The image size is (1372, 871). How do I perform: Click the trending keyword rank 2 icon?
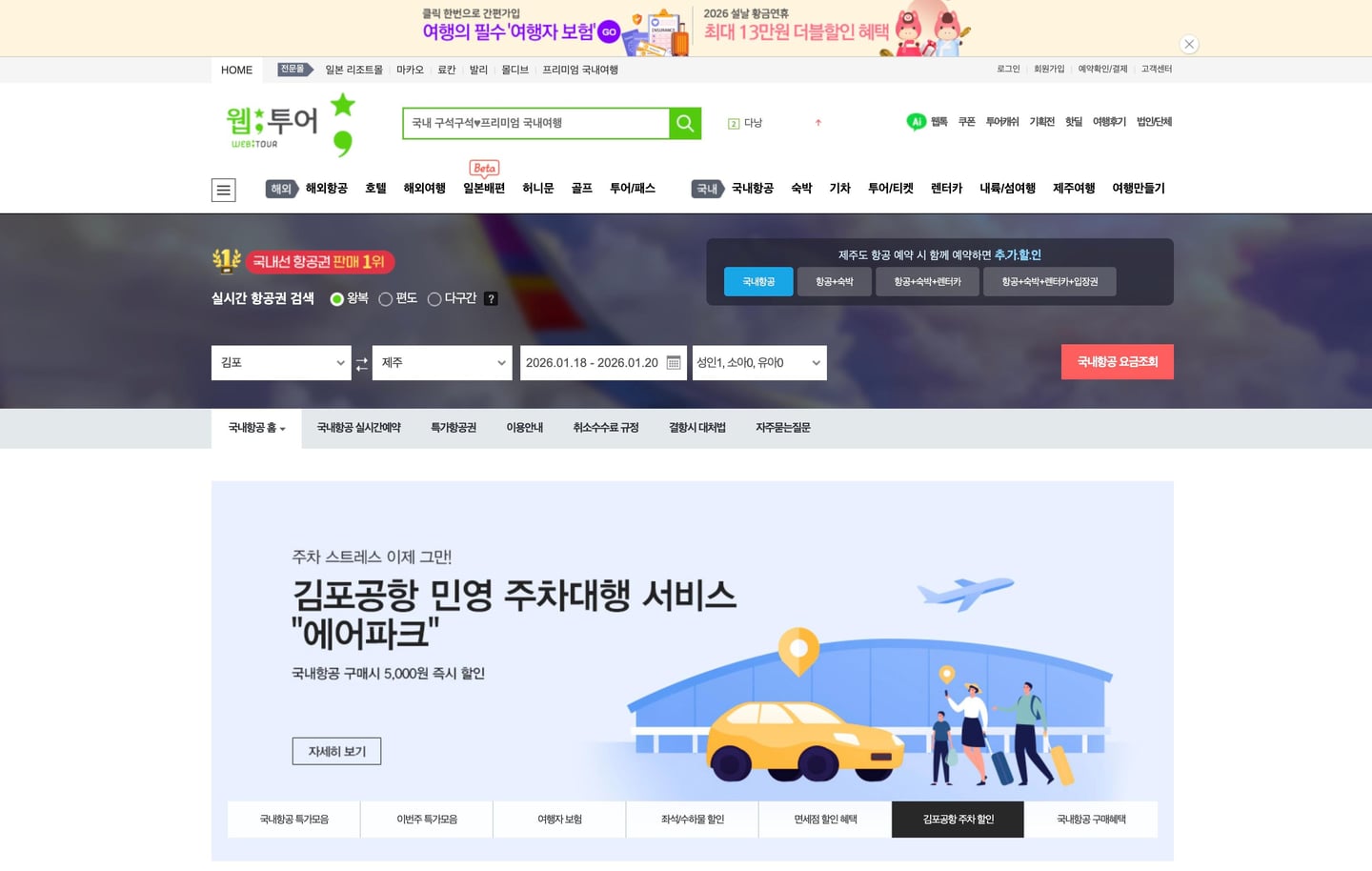click(x=733, y=124)
